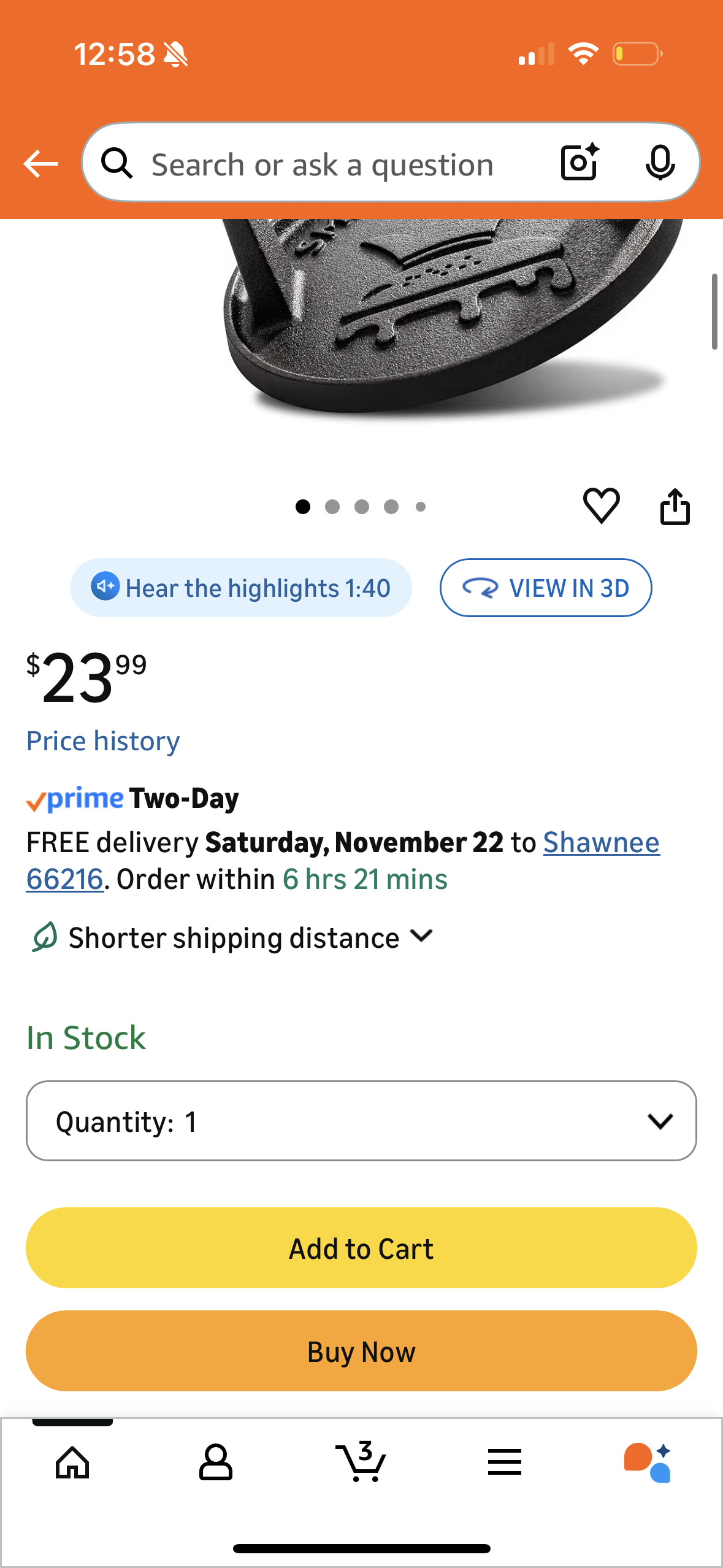Open the Quantity dropdown
Viewport: 723px width, 1568px height.
pos(361,1121)
